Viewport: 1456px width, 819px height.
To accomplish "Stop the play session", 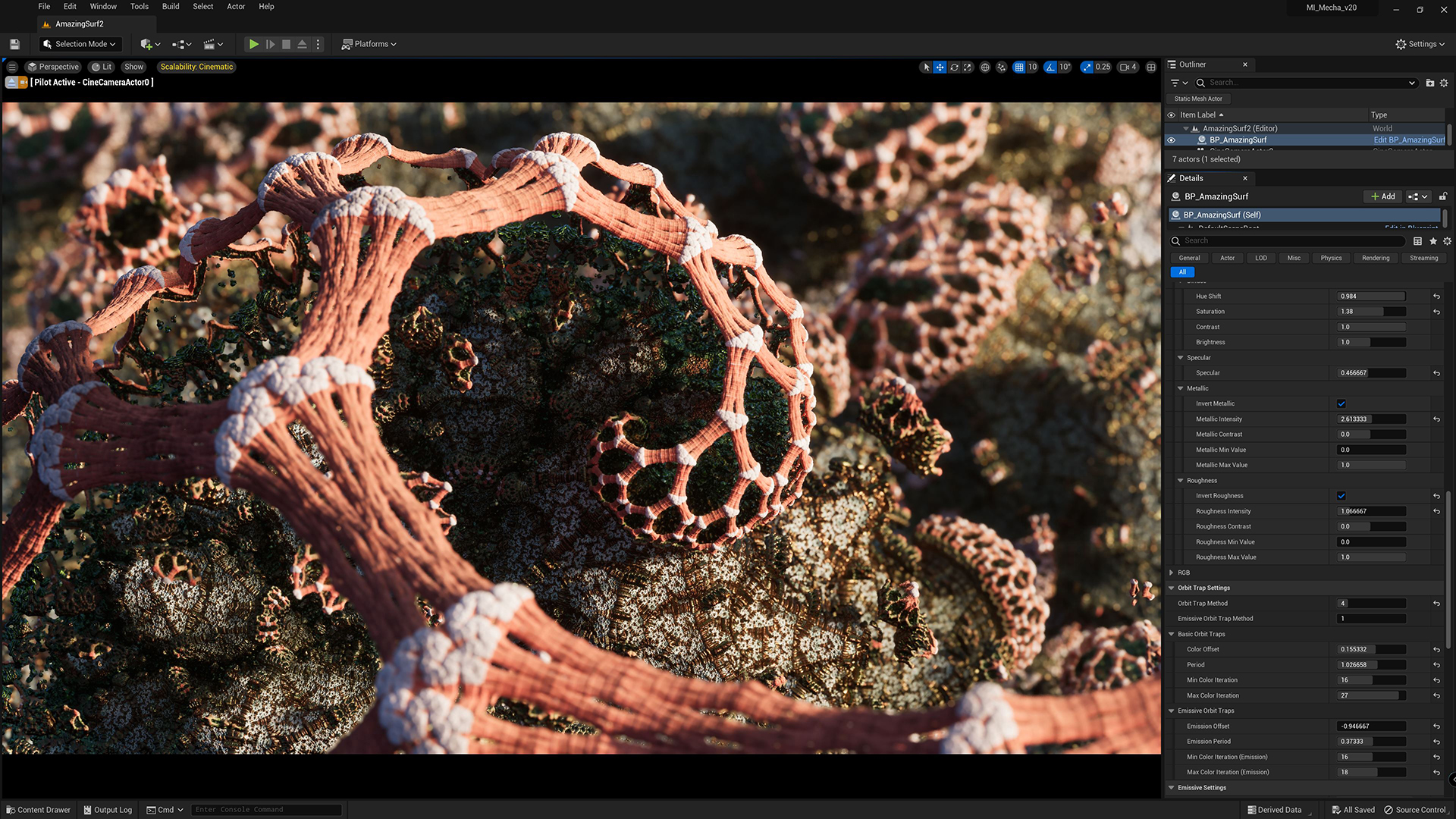I will tap(286, 44).
